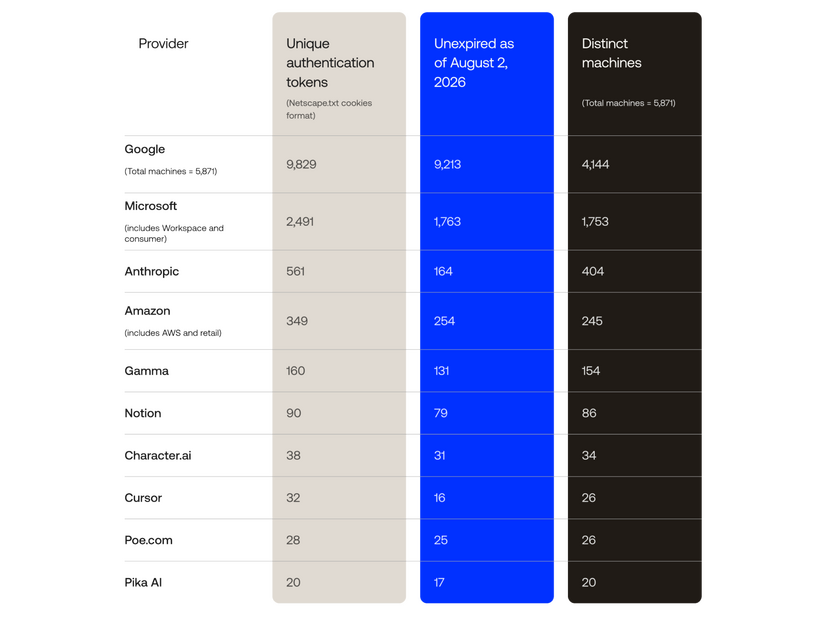Select the Pika AI provider label
Image resolution: width=826 pixels, height=620 pixels.
tap(143, 583)
